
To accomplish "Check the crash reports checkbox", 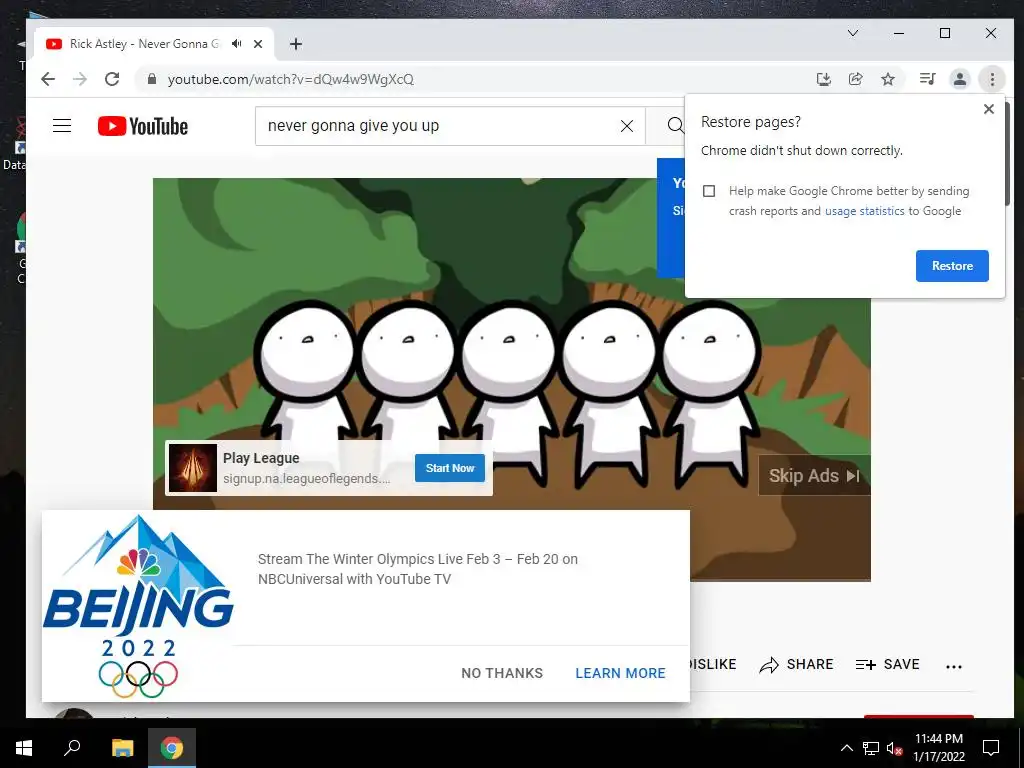I will pyautogui.click(x=709, y=191).
